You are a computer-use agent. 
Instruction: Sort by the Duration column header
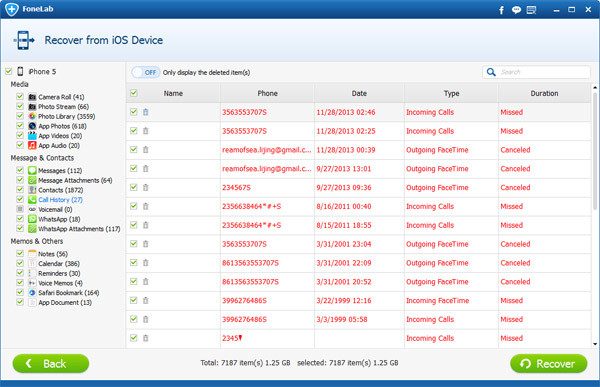pos(544,93)
